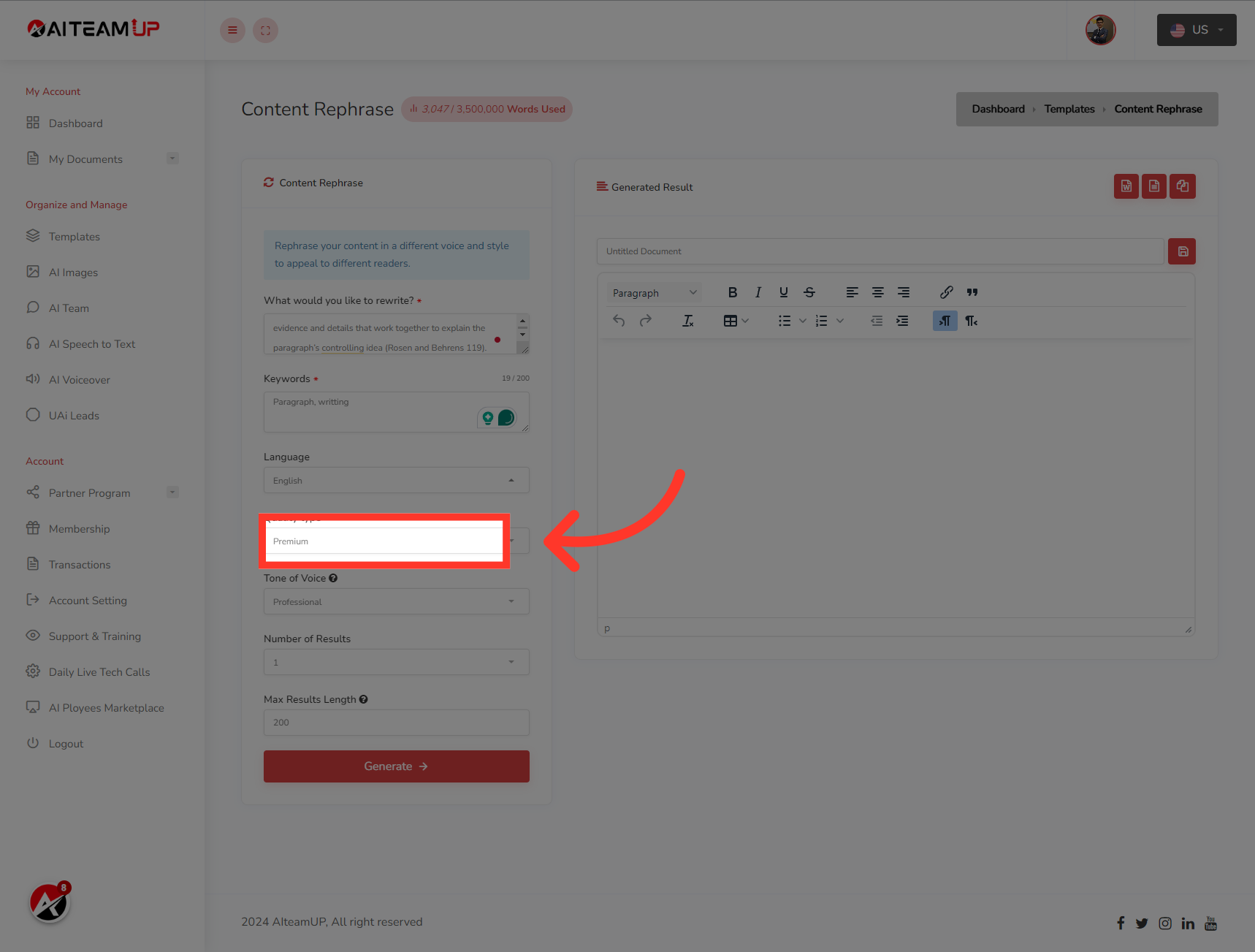This screenshot has height=952, width=1255.
Task: Go to Dashboard in sidebar
Action: (76, 123)
